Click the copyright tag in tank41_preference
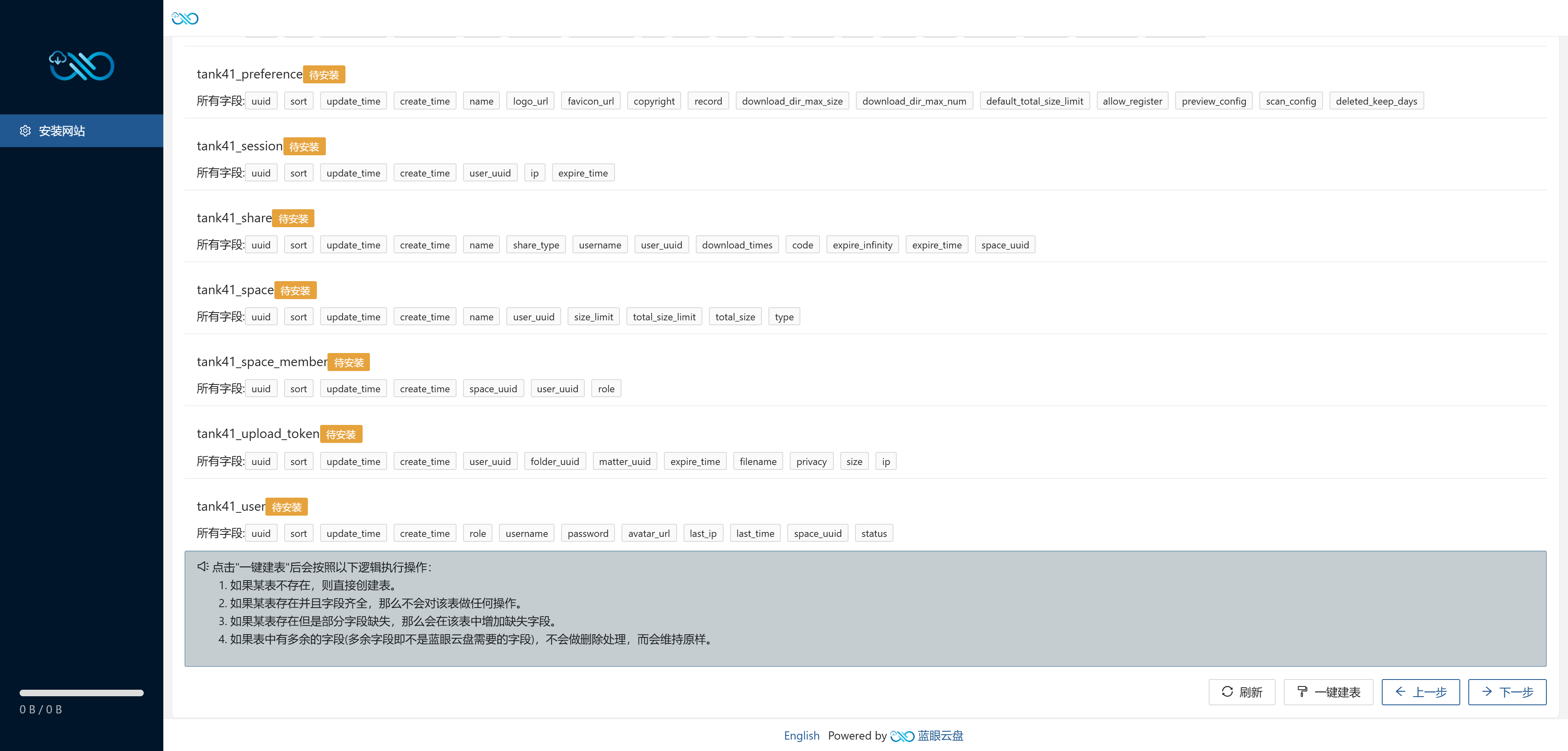The width and height of the screenshot is (1568, 751). (x=654, y=101)
